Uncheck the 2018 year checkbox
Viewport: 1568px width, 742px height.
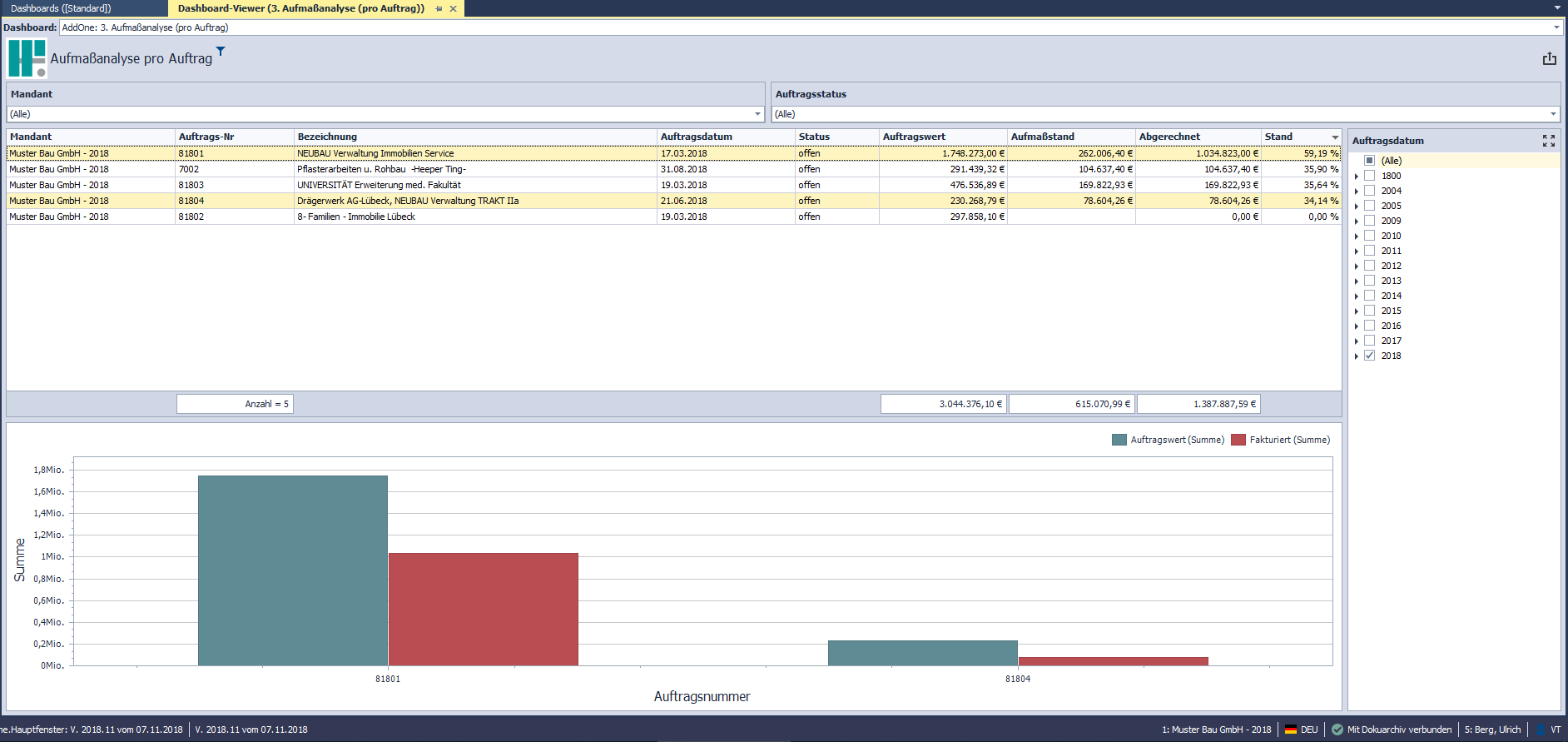1369,356
